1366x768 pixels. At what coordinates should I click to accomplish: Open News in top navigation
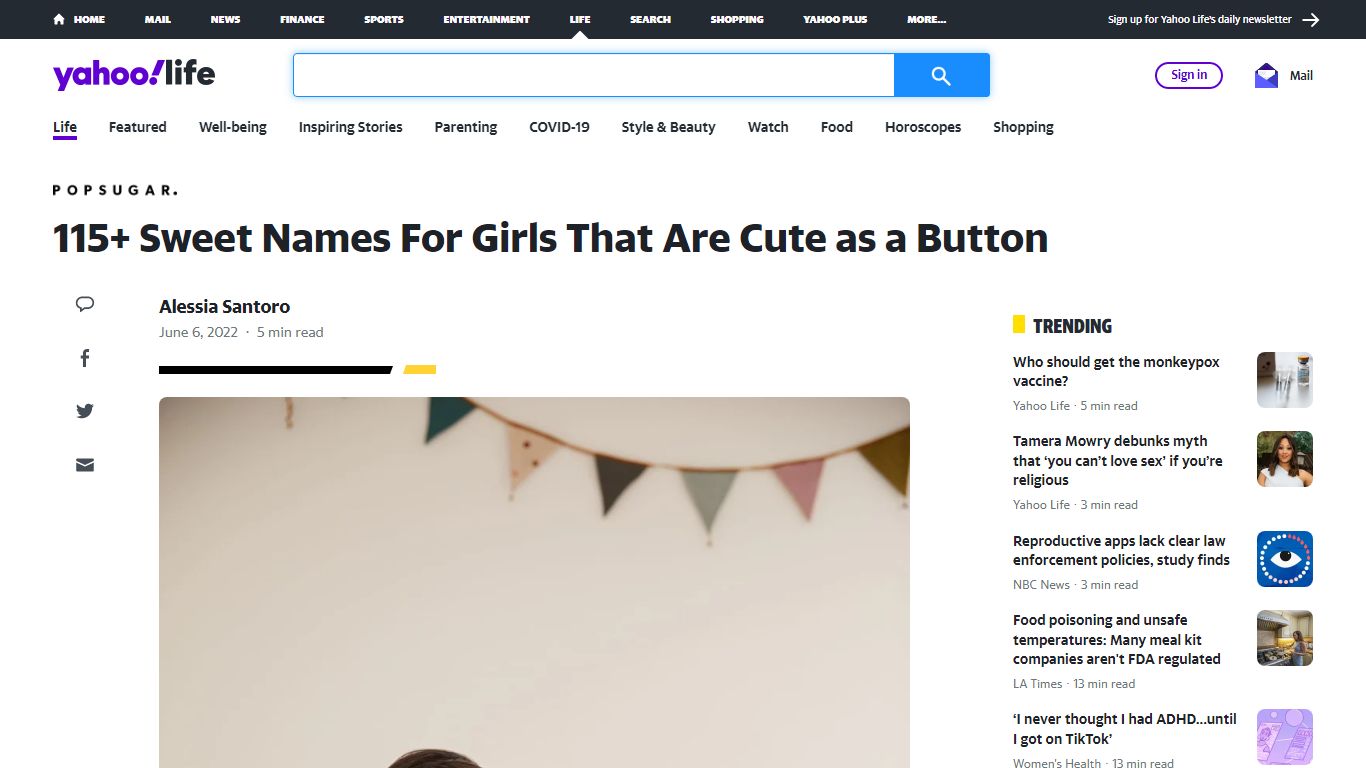pos(225,19)
